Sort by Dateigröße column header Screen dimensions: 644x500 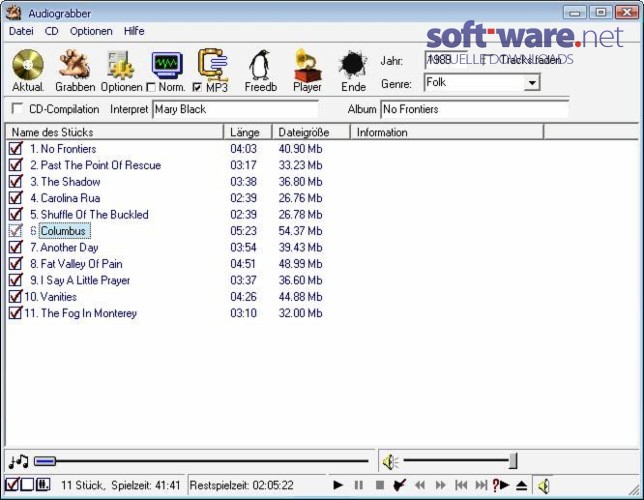point(311,132)
